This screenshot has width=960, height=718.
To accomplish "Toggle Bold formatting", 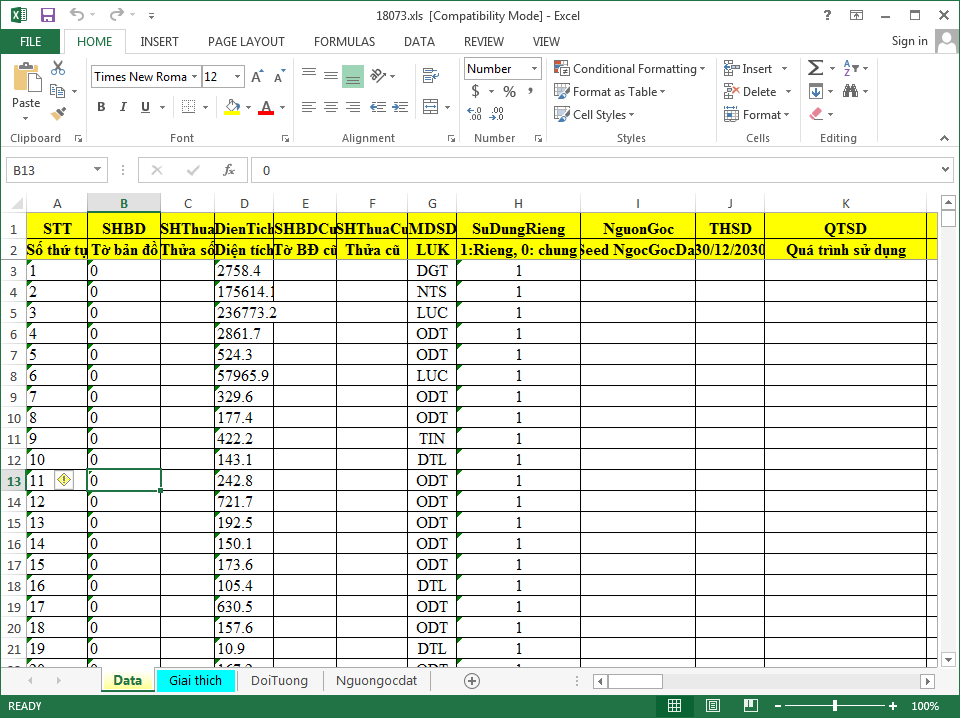I will 101,107.
